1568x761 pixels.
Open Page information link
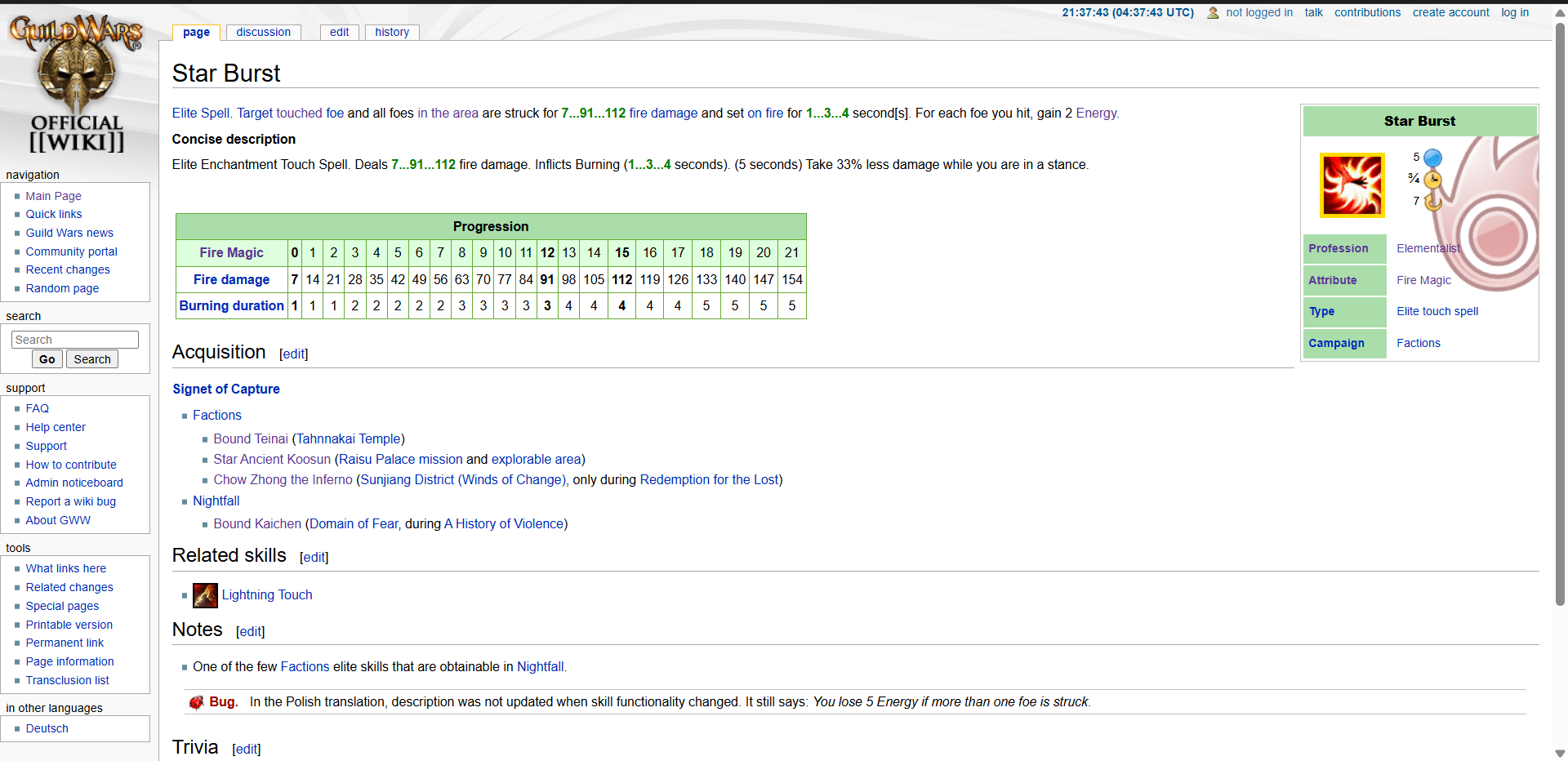tap(69, 661)
